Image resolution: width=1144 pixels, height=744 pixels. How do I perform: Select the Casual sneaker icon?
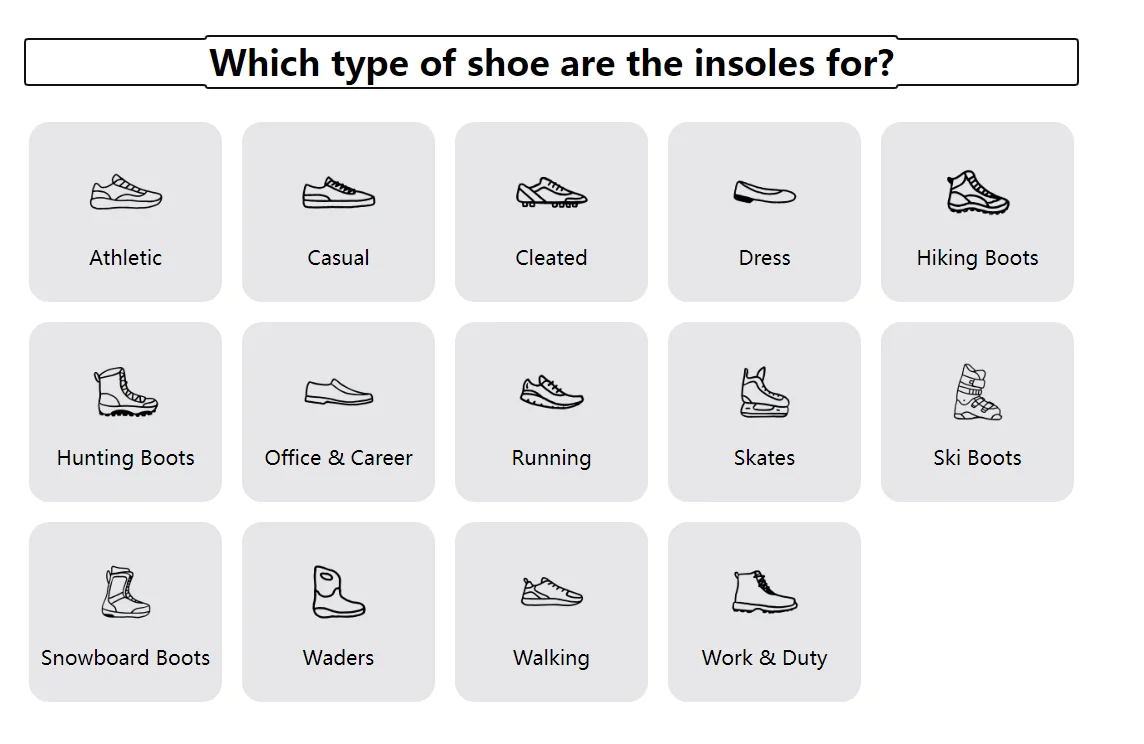pyautogui.click(x=338, y=192)
